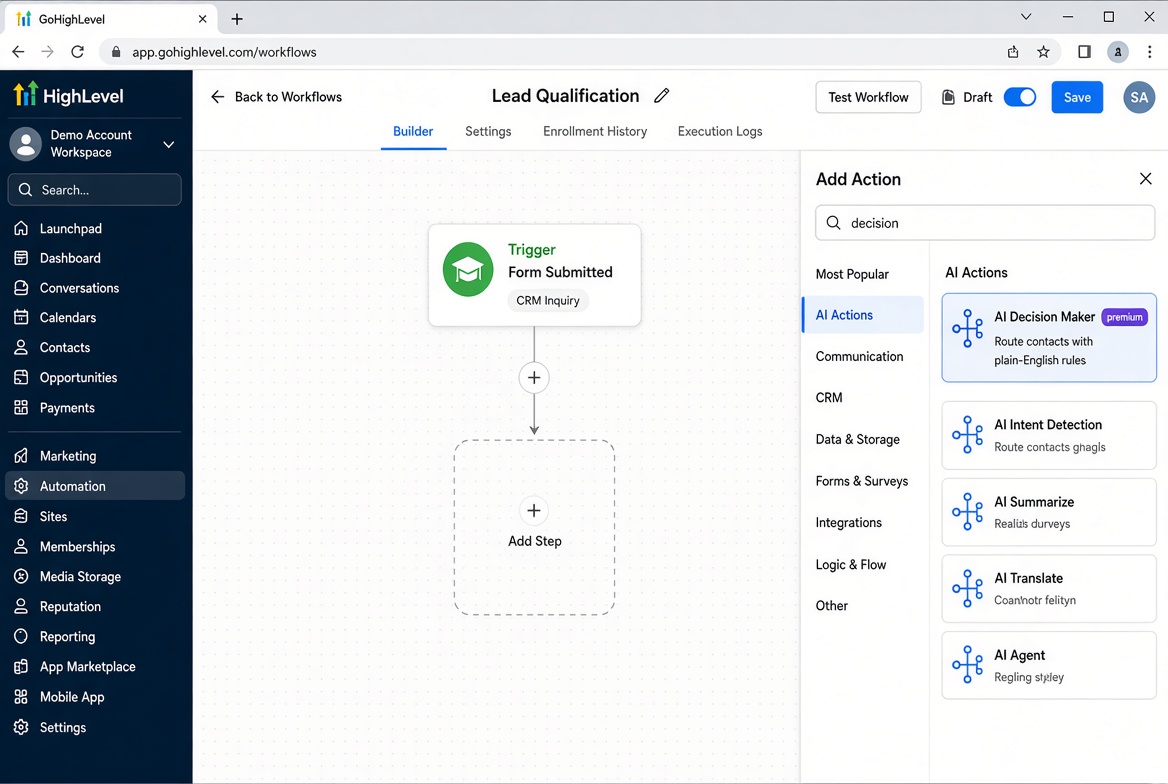
Task: Select the Other action category
Action: pos(831,606)
